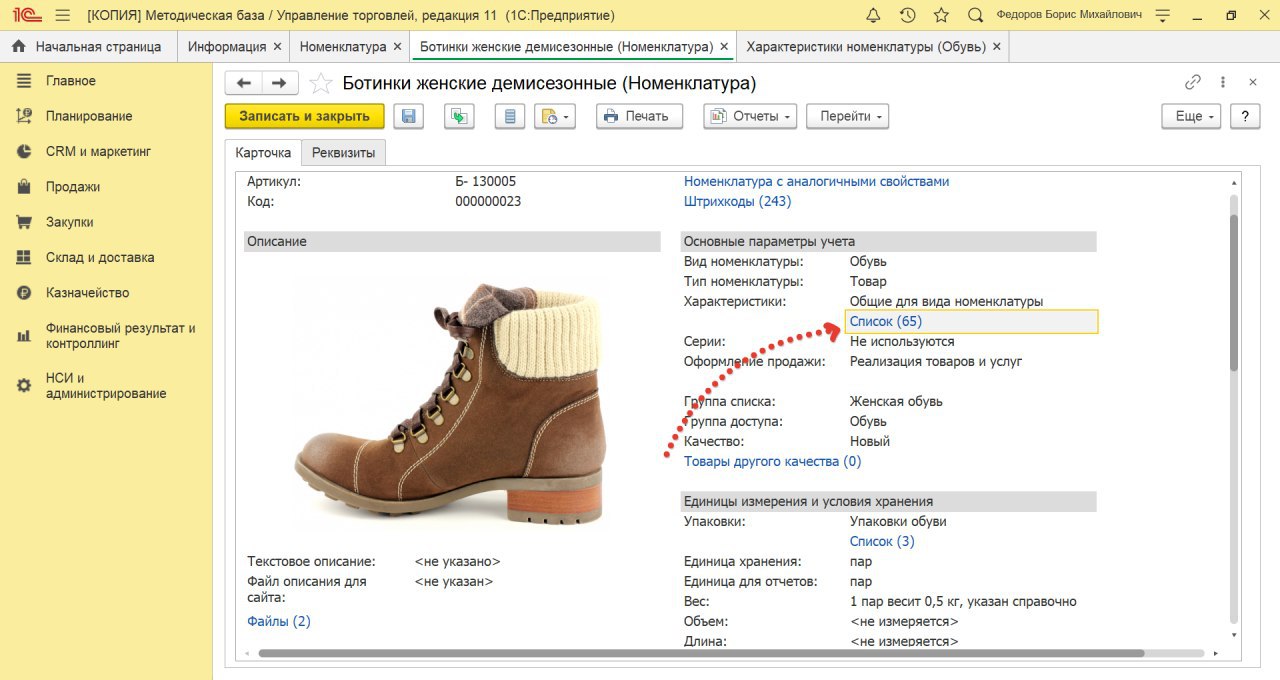Go to home icon Начальная страница

coord(18,47)
